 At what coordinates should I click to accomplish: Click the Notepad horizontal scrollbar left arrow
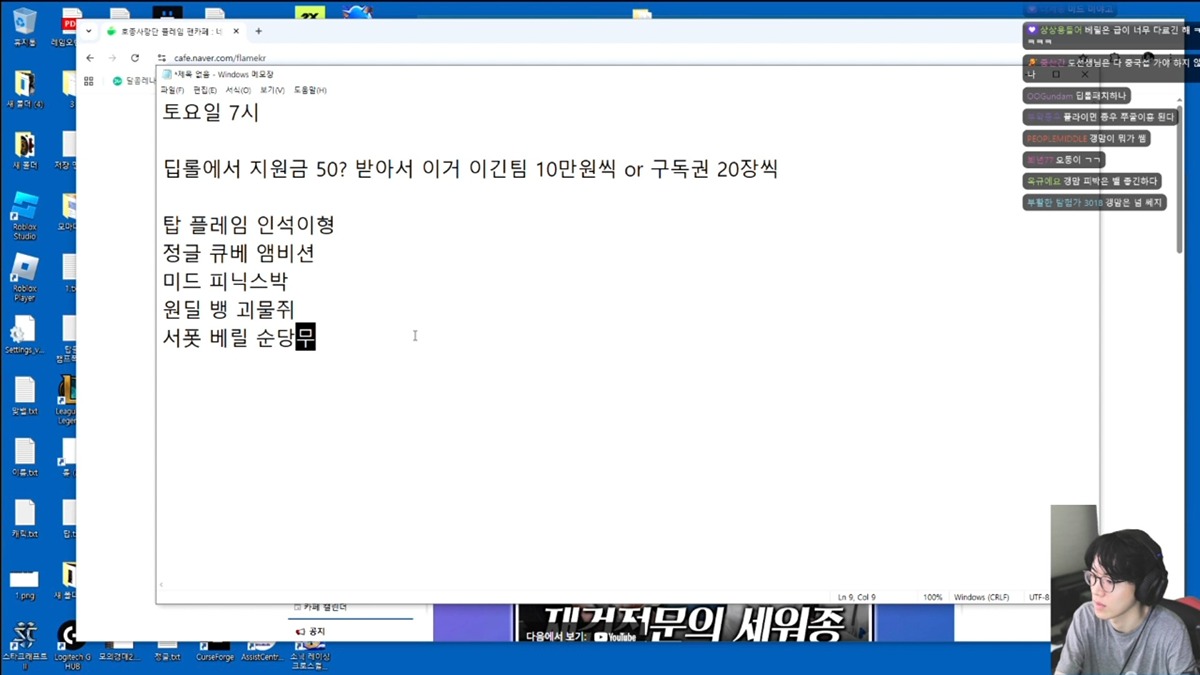162,585
